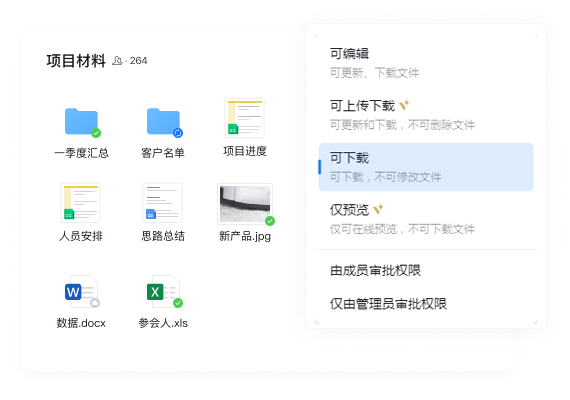
Task: Click the 一季度汇总 file name label
Action: [x=81, y=153]
